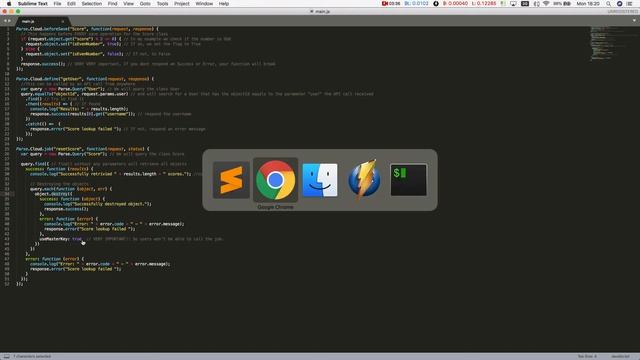Open the Selection menu
Image resolution: width=640 pixels, height=360 pixels.
click(x=91, y=4)
